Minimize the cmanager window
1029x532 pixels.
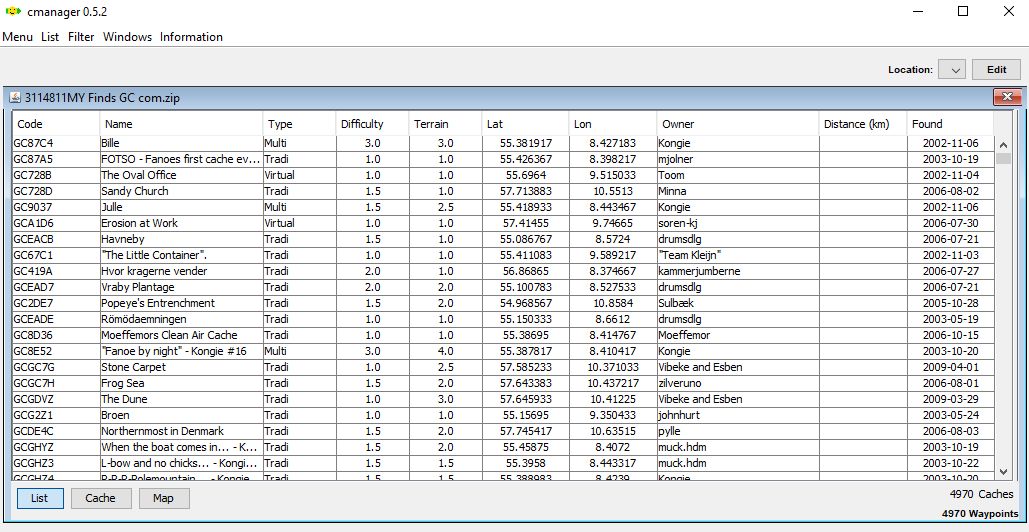point(917,11)
